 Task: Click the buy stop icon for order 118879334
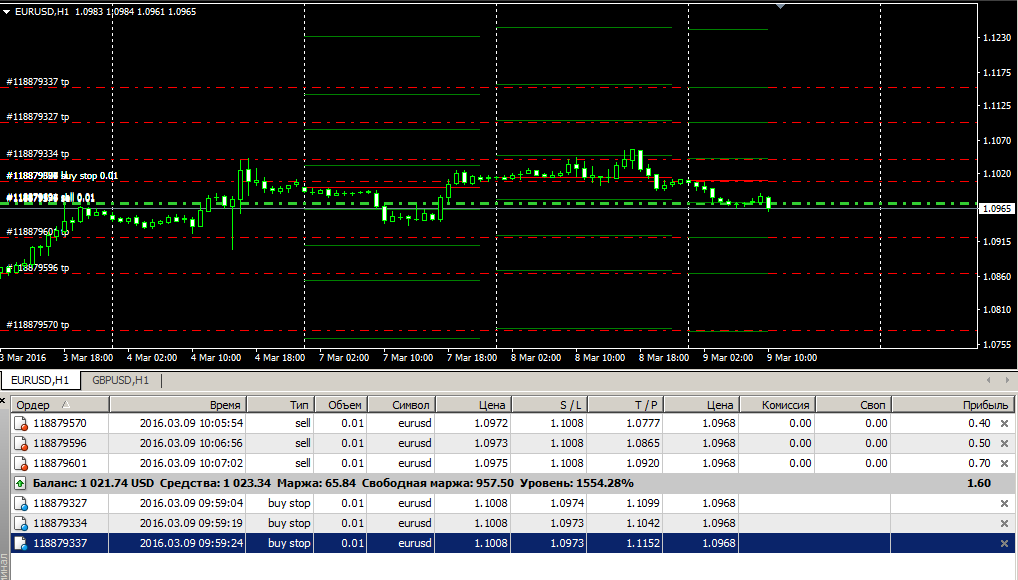(21, 523)
